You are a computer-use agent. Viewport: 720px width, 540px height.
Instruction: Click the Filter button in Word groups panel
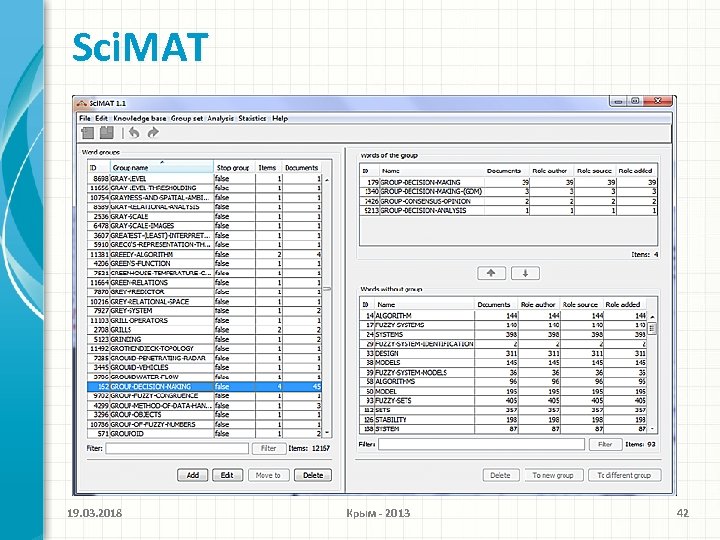(269, 449)
